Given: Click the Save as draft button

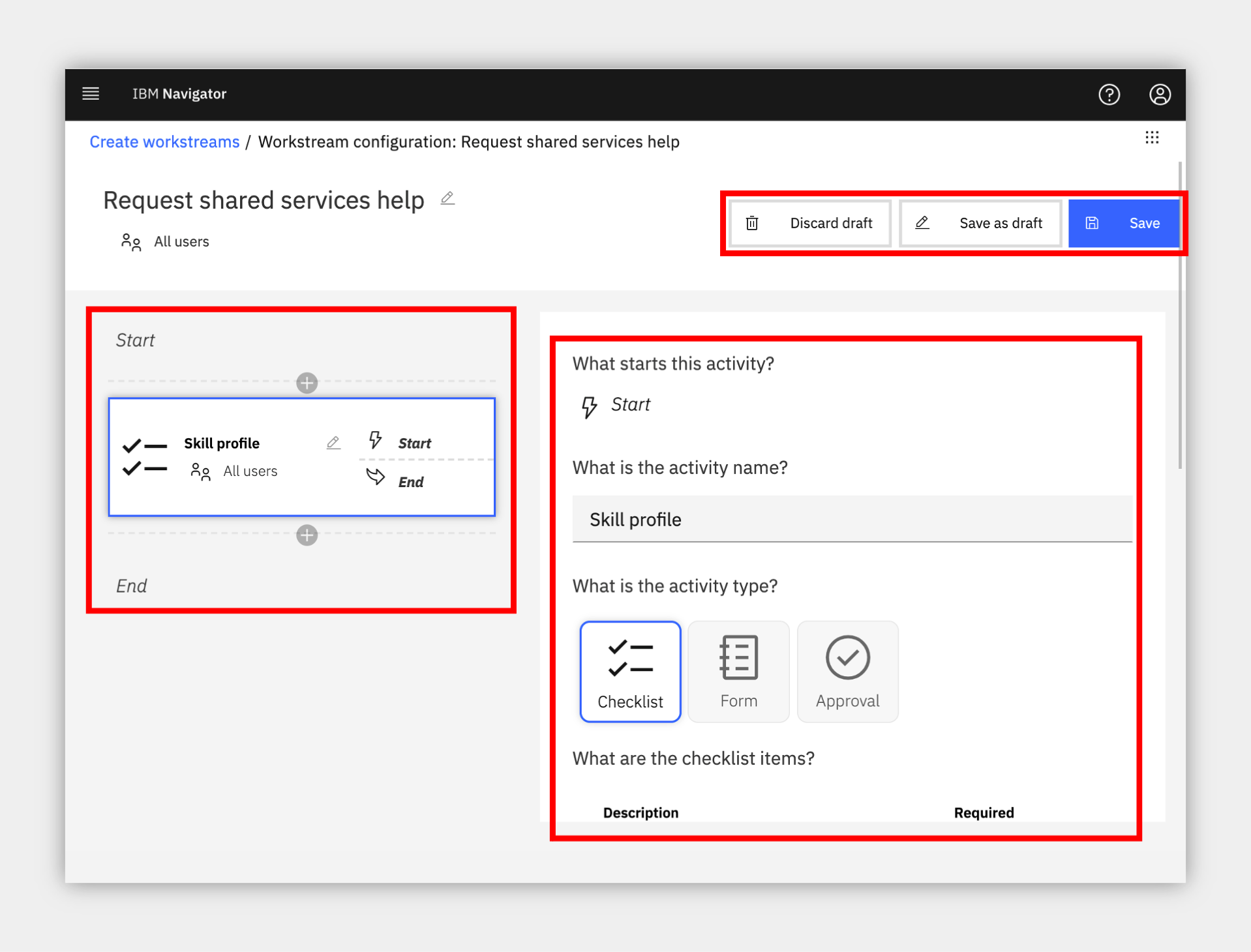Looking at the screenshot, I should point(980,223).
